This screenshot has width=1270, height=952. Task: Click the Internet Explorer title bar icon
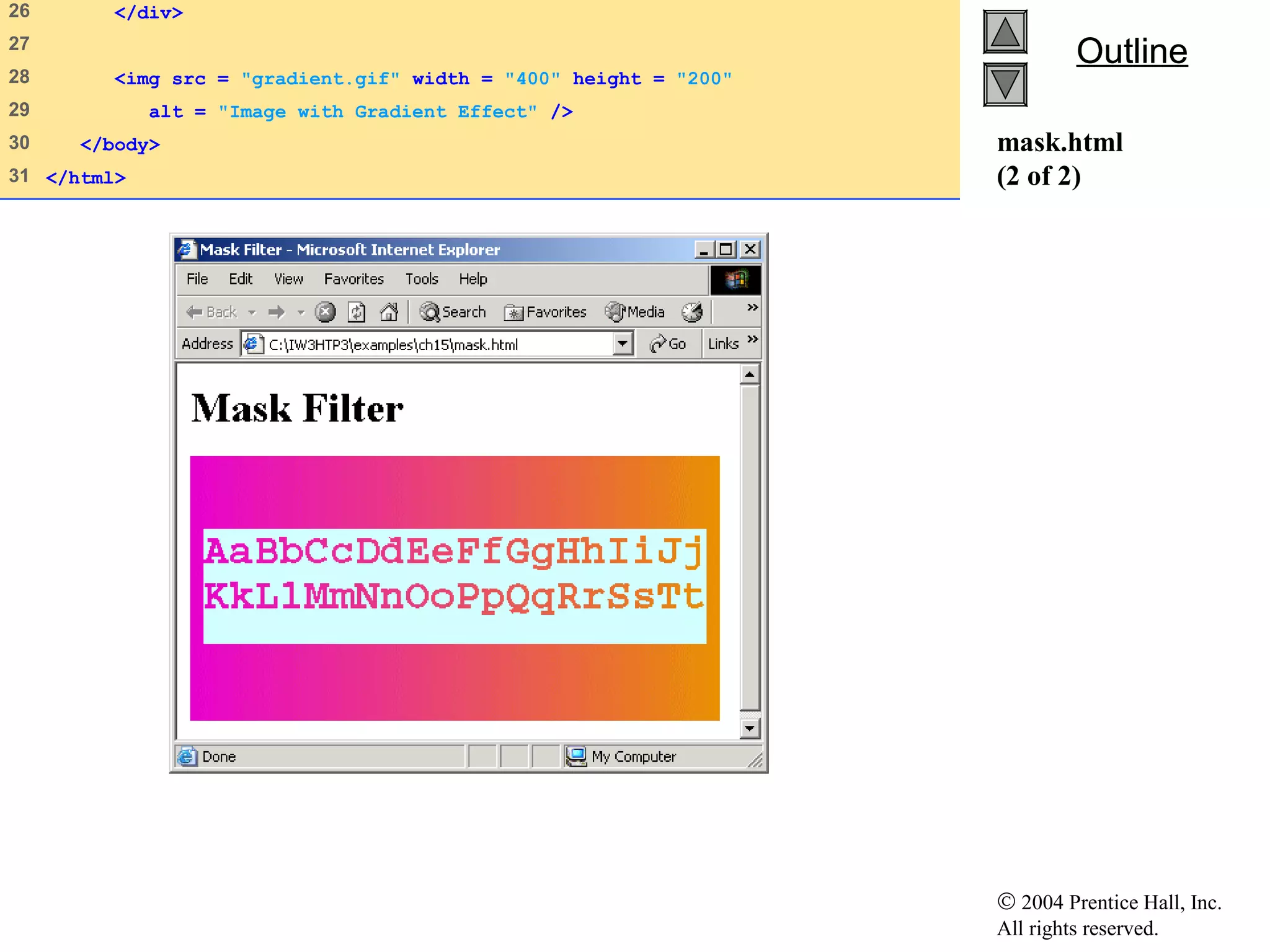point(186,250)
